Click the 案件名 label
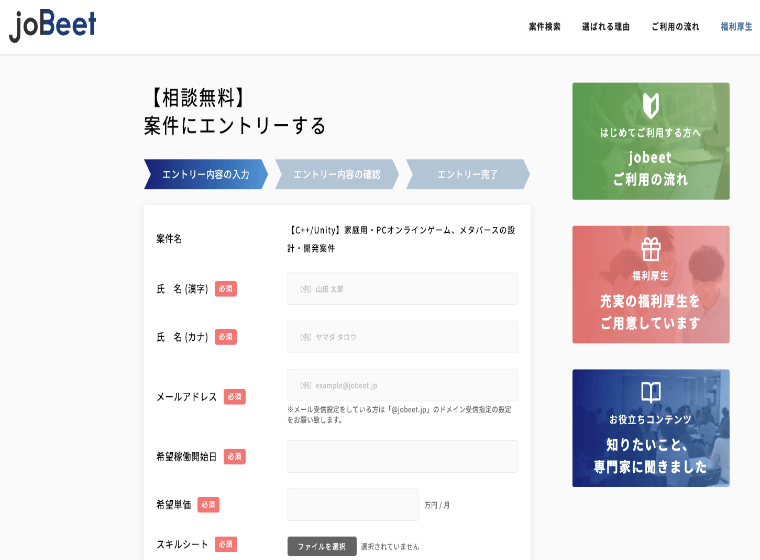The image size is (760, 560). tap(169, 239)
